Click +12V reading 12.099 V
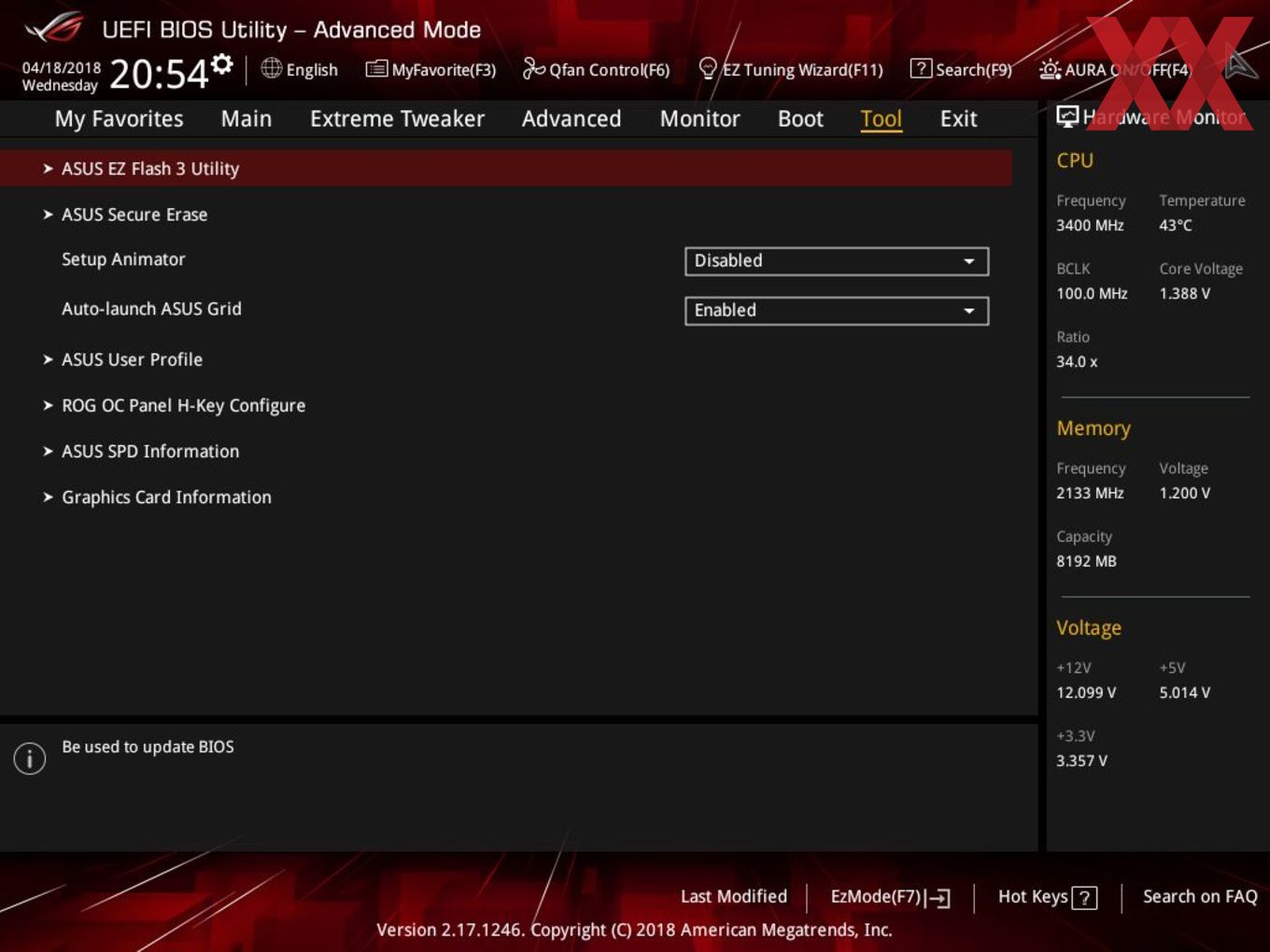Viewport: 1270px width, 952px height. 1086,693
